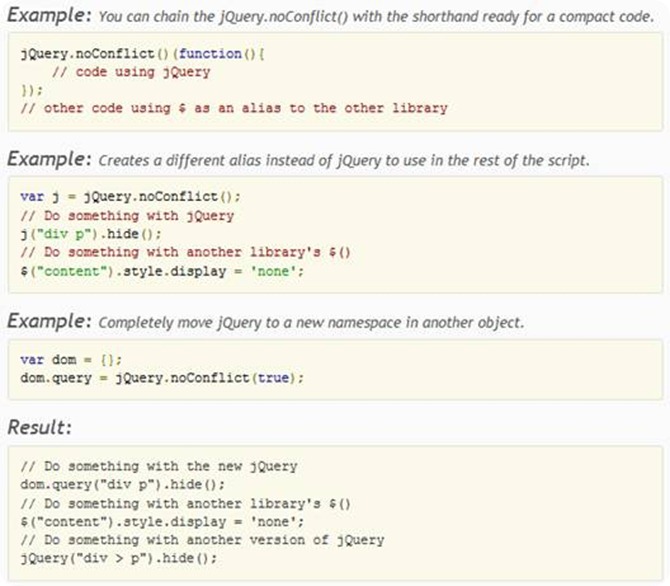Click code line 'jQuery("div > p").hide();'

[x=118, y=558]
